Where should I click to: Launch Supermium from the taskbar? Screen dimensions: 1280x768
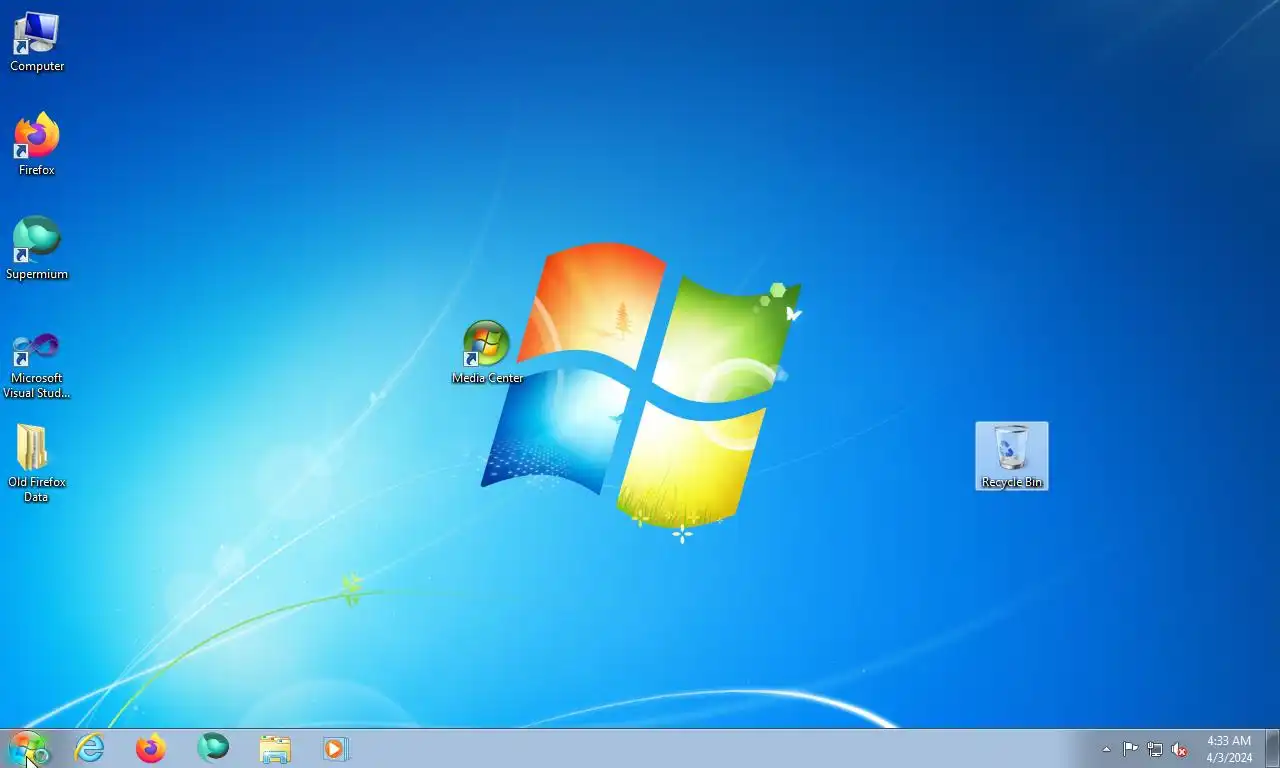click(x=213, y=748)
